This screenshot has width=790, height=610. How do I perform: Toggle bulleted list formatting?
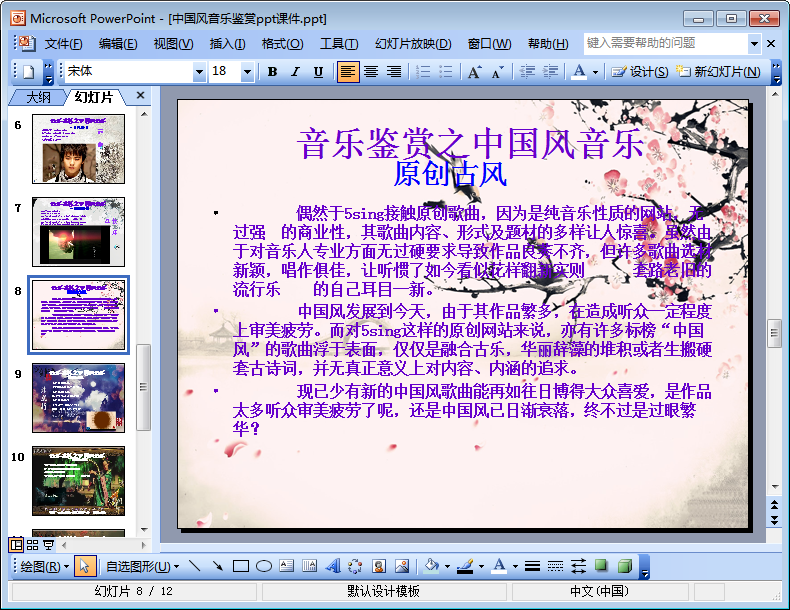[x=446, y=72]
